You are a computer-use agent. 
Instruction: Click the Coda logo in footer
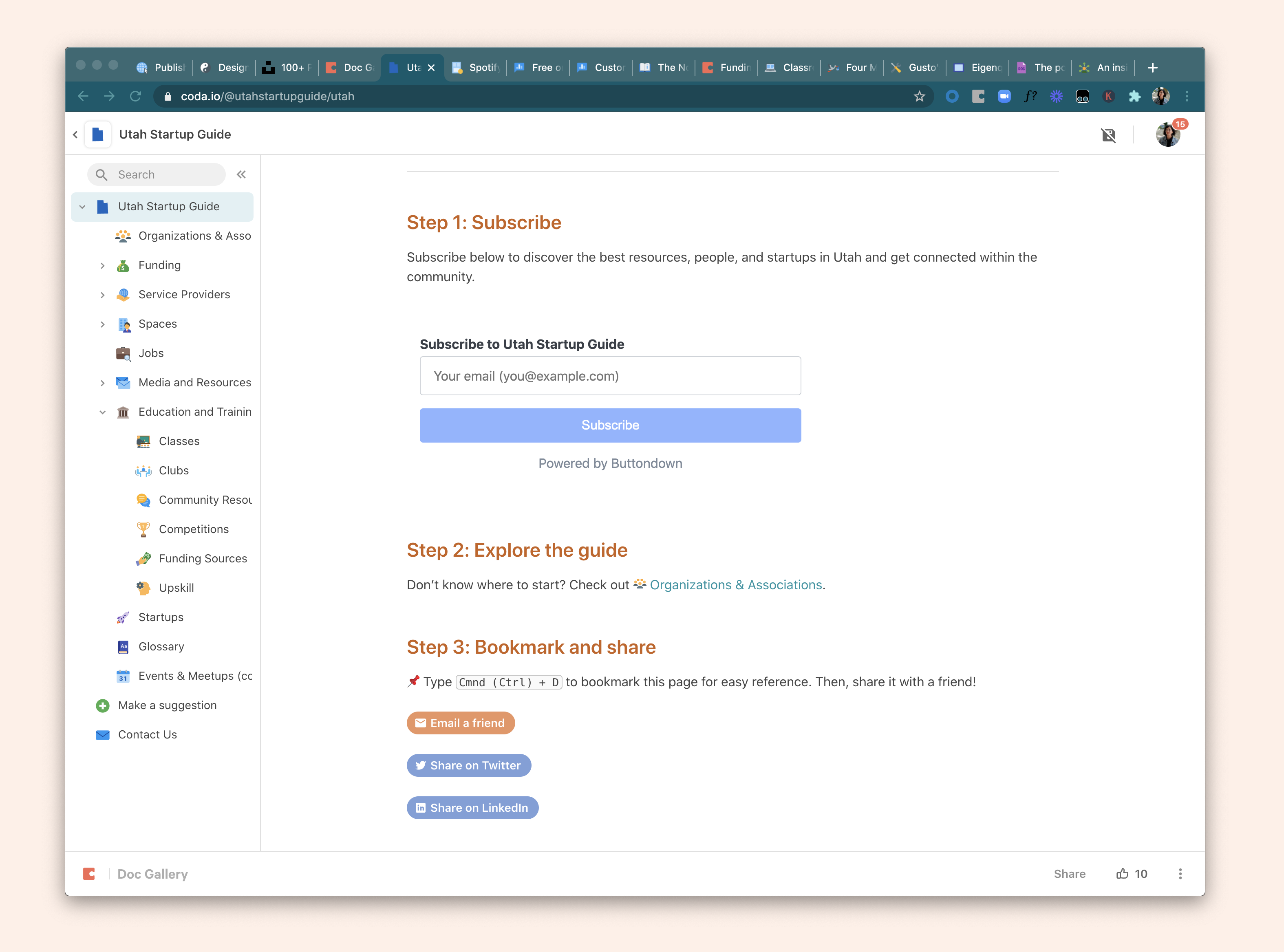tap(89, 874)
